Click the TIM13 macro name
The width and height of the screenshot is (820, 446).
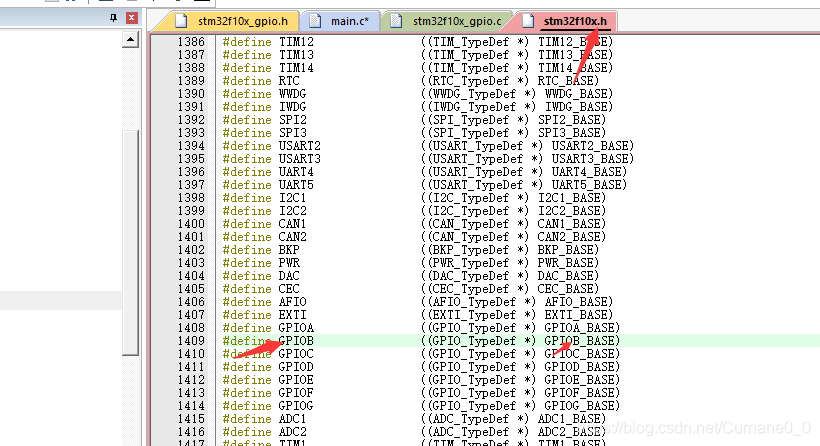[x=296, y=55]
